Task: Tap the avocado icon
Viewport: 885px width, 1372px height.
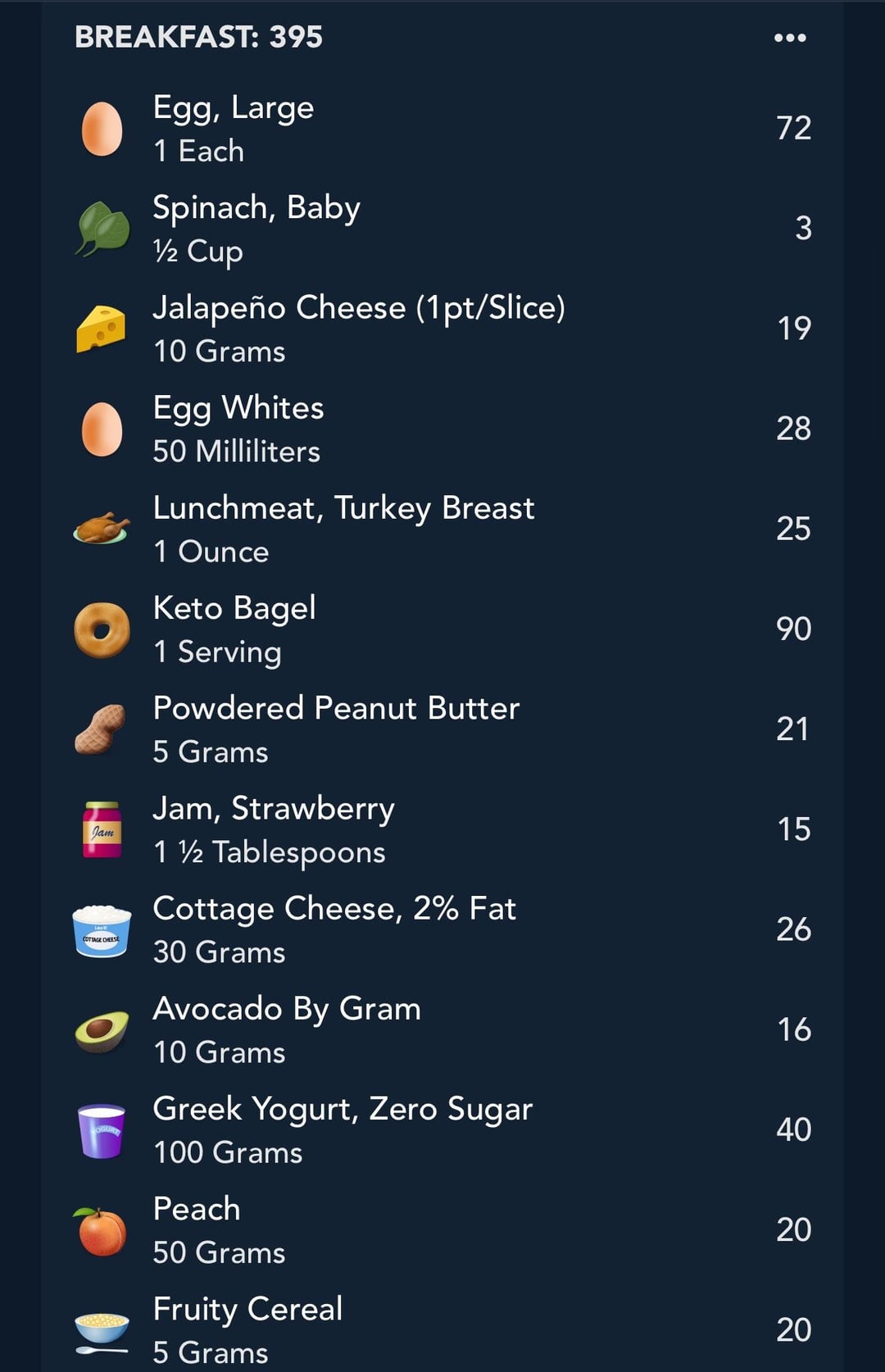Action: pyautogui.click(x=102, y=1031)
